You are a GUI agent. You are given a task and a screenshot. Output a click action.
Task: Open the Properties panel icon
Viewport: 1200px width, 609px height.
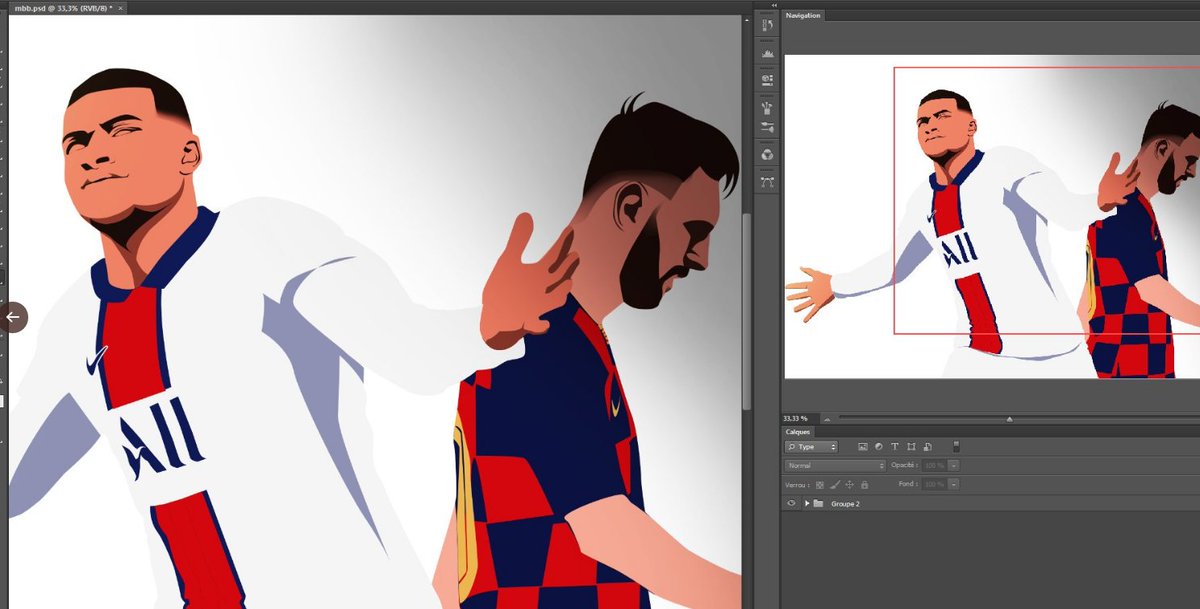[768, 79]
